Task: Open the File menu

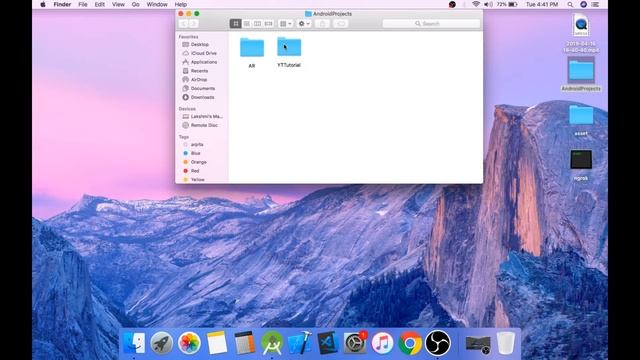Action: [x=83, y=4]
